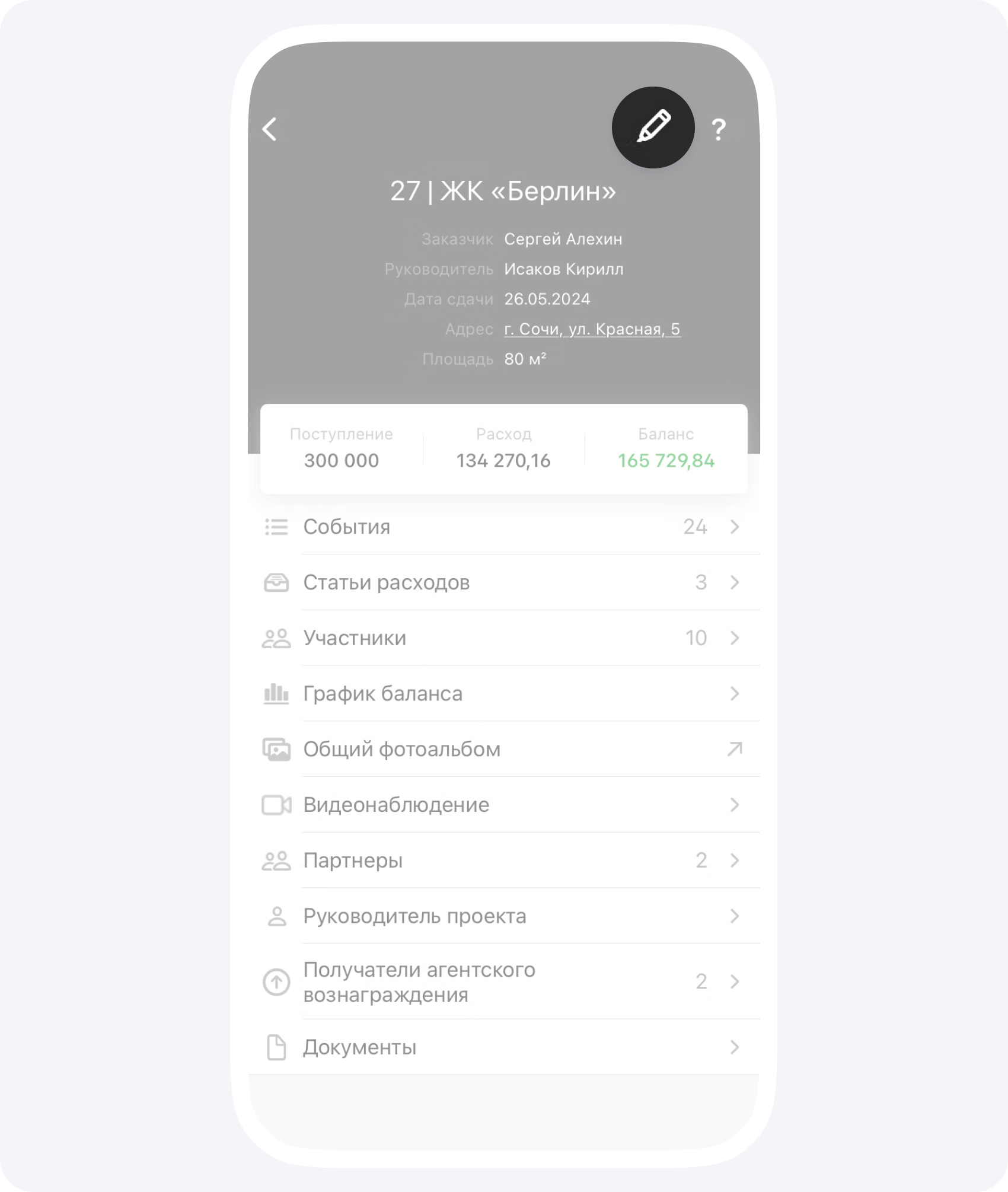Open external arrow for Общий фотоальбом
Screen dimensions: 1008x1192
[735, 749]
